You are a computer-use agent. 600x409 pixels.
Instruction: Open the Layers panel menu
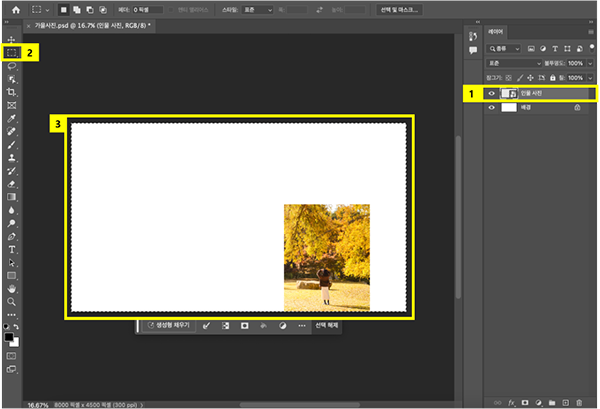[x=591, y=32]
